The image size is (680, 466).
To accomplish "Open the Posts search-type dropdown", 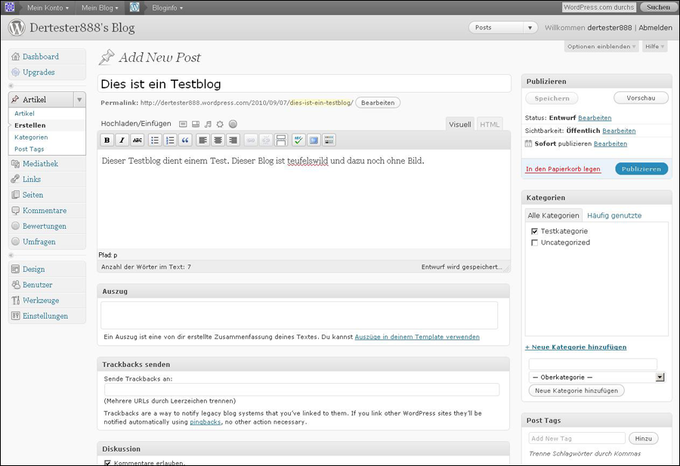I will coord(503,27).
